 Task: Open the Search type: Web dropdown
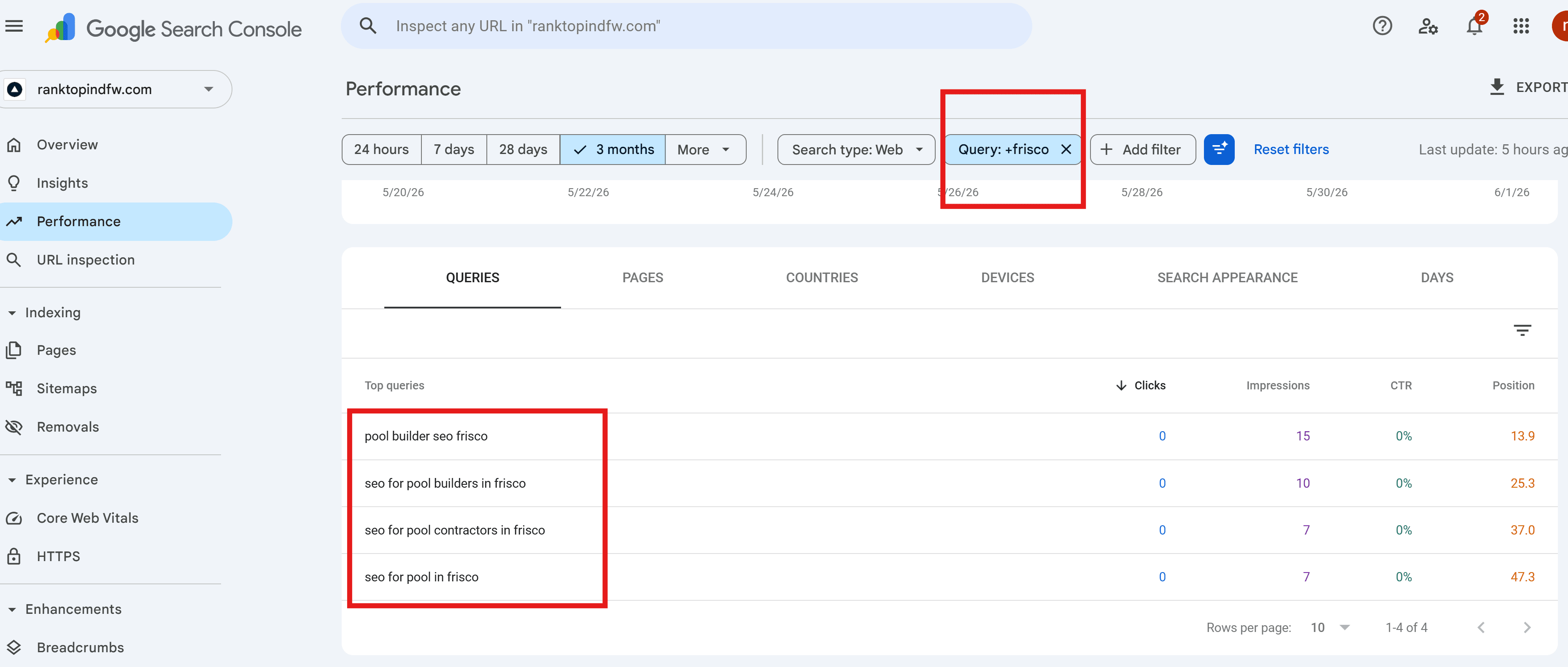(x=856, y=150)
